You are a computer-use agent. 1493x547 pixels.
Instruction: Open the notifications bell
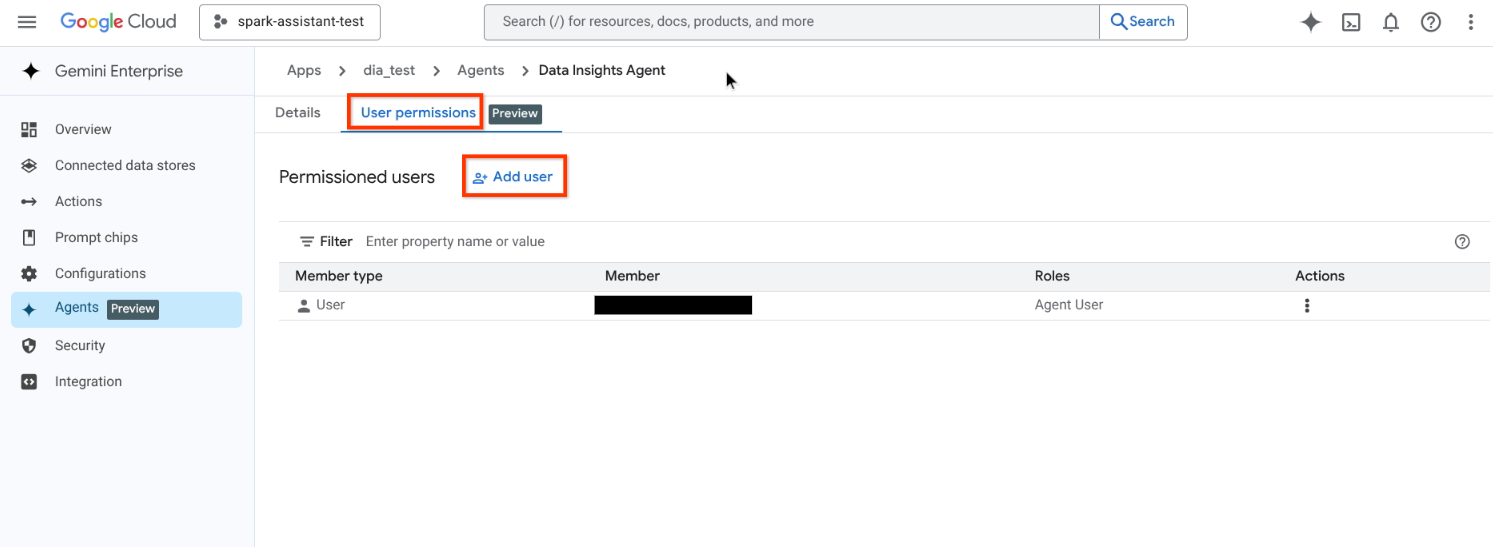click(x=1390, y=22)
